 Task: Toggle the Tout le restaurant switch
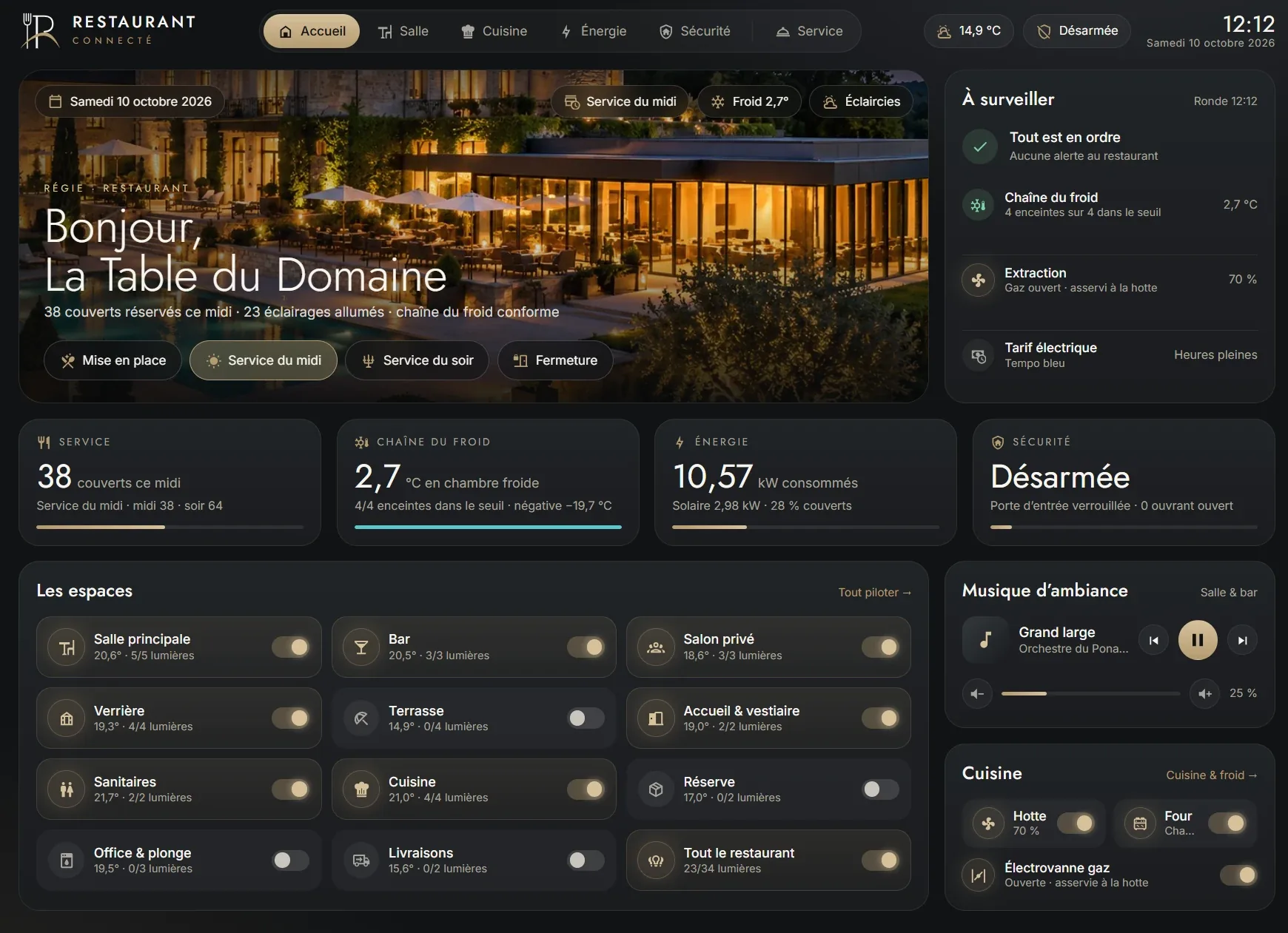coord(880,860)
